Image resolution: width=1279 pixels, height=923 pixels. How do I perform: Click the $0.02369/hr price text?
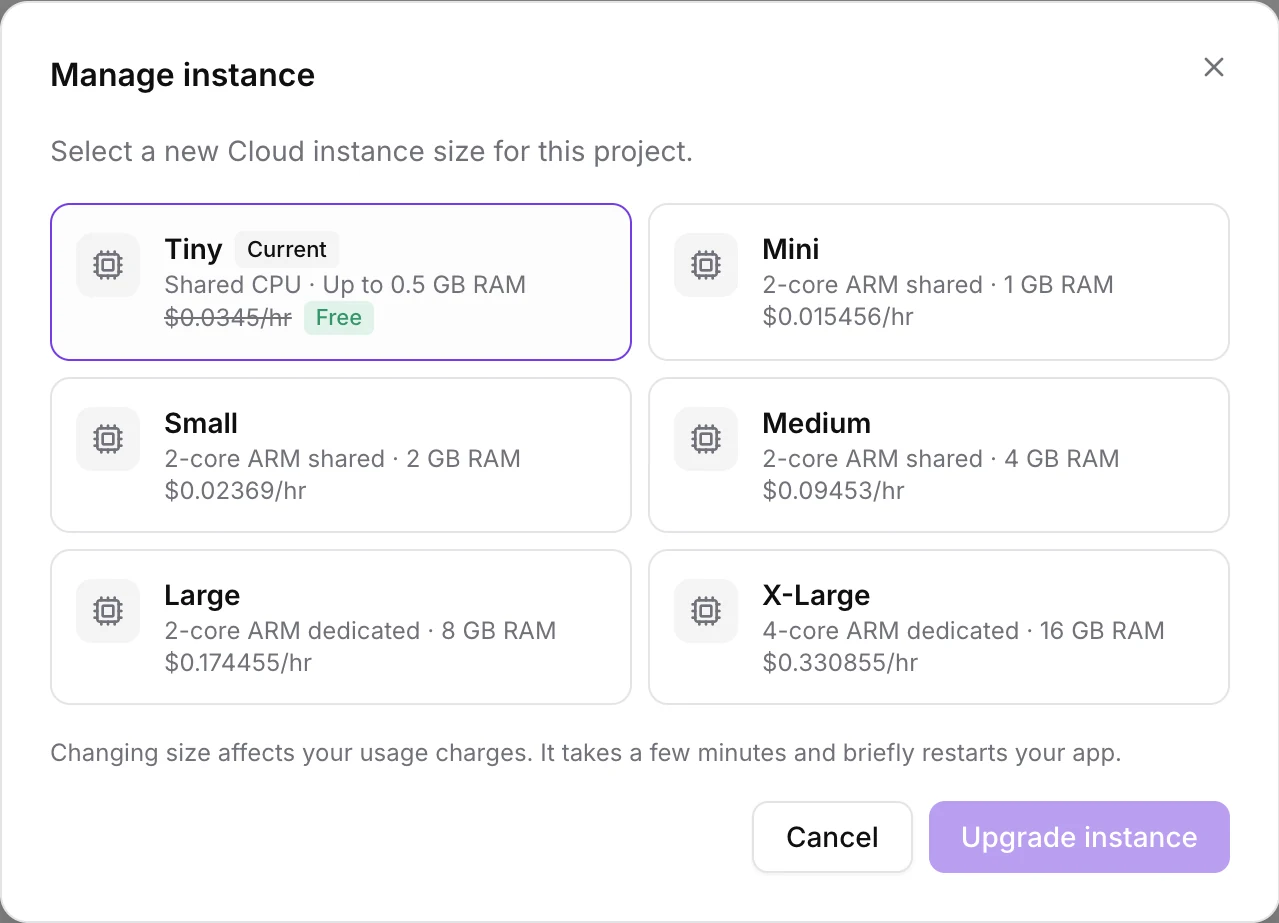[x=235, y=491]
